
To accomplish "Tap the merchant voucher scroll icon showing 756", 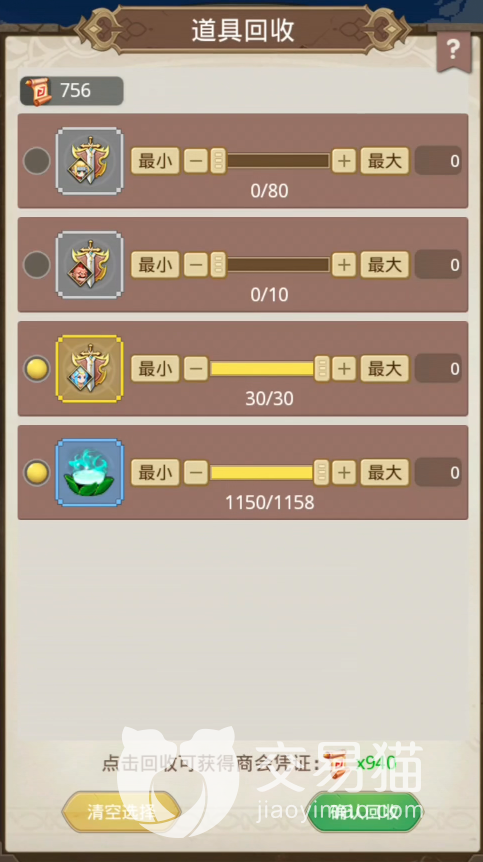I will click(39, 91).
